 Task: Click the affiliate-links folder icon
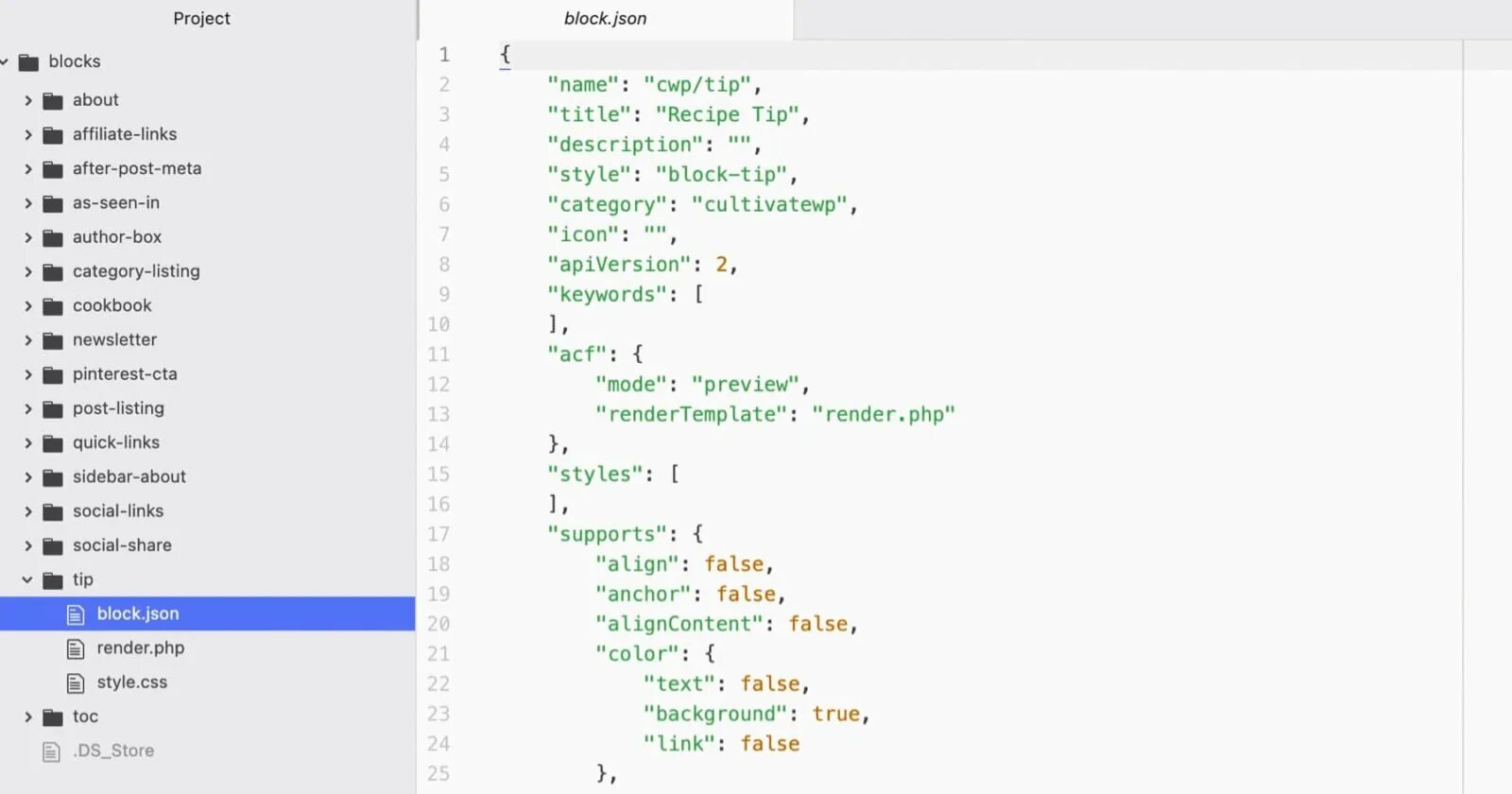click(x=53, y=135)
